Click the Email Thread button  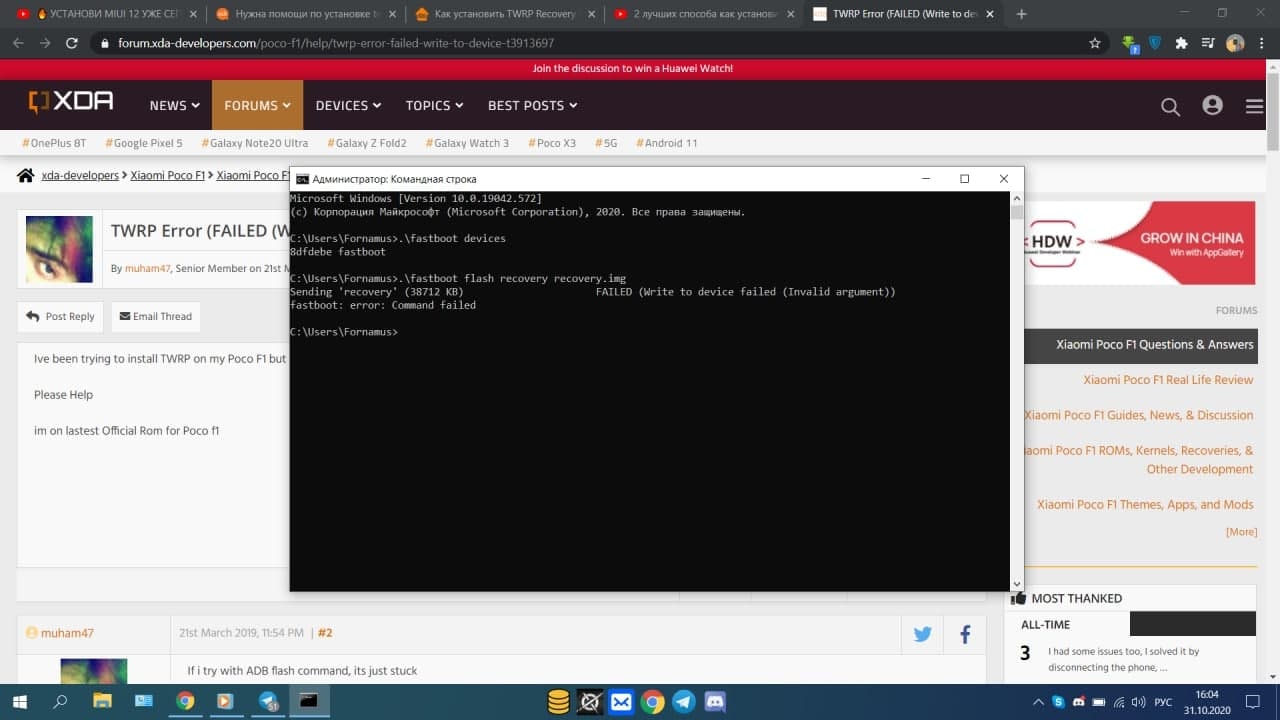tap(155, 316)
